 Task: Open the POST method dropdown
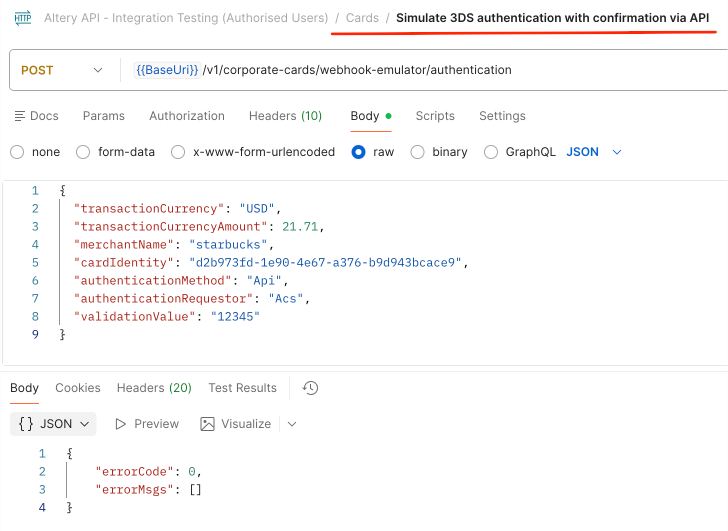(61, 70)
